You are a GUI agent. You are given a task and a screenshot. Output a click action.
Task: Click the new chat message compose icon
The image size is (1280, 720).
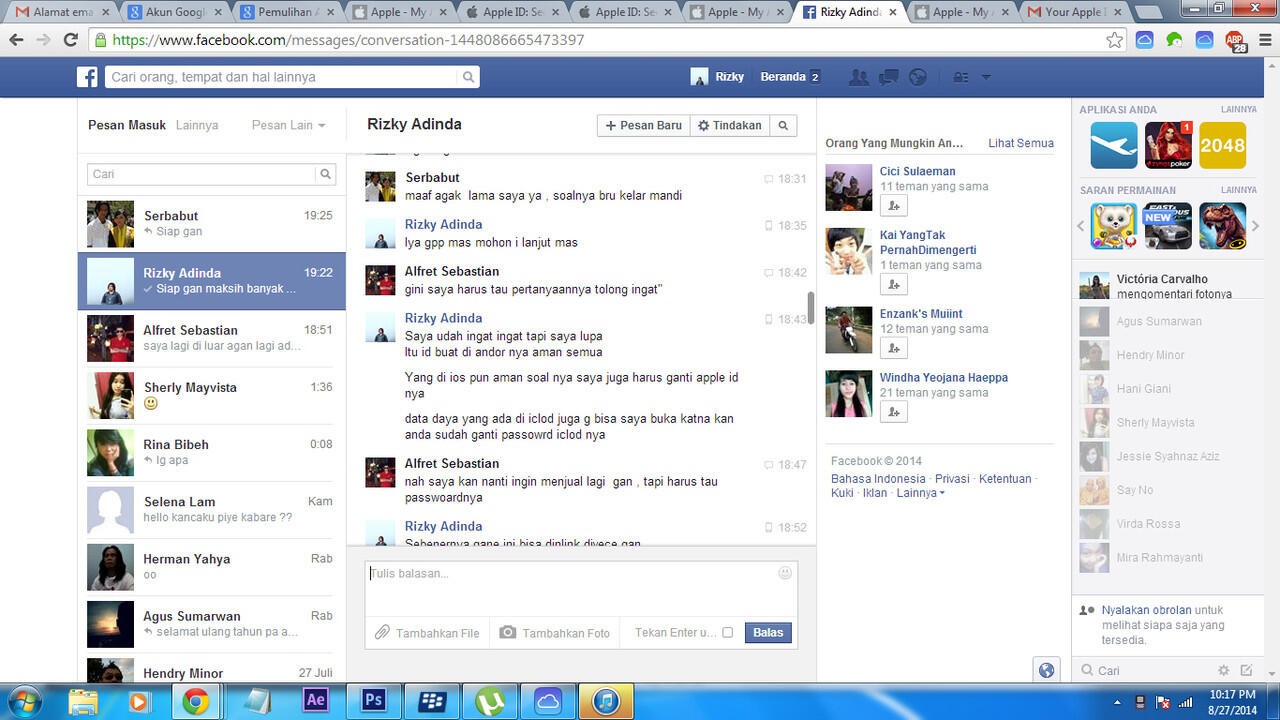[1246, 670]
